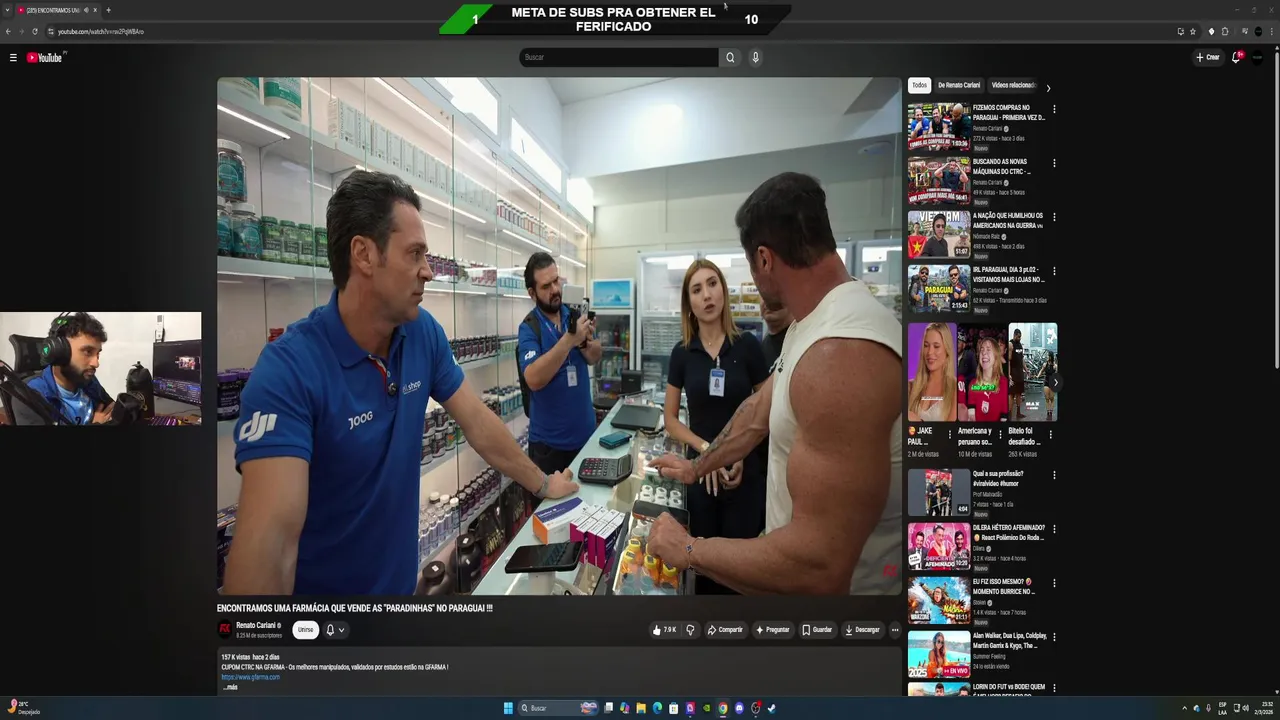Open the Bitelo foi desafiado short
1280x720 pixels.
click(1032, 372)
